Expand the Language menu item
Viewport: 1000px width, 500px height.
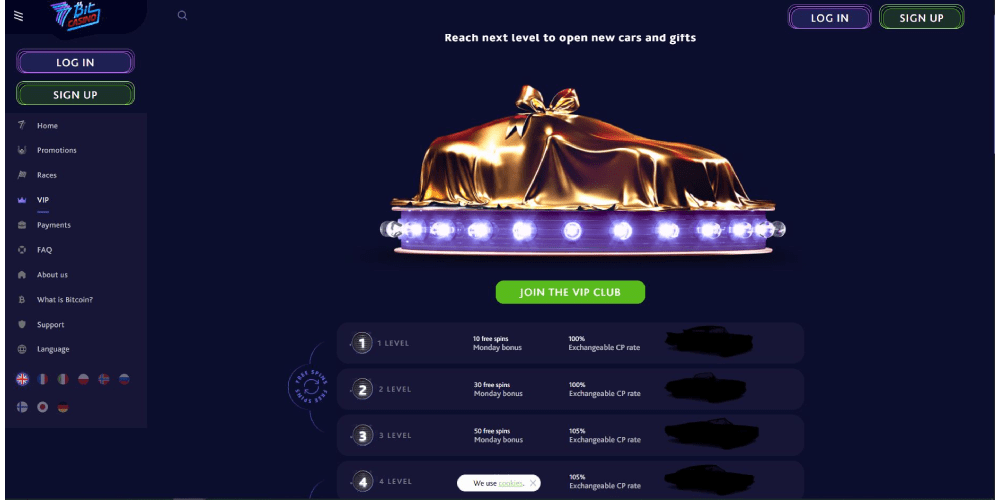(x=53, y=349)
